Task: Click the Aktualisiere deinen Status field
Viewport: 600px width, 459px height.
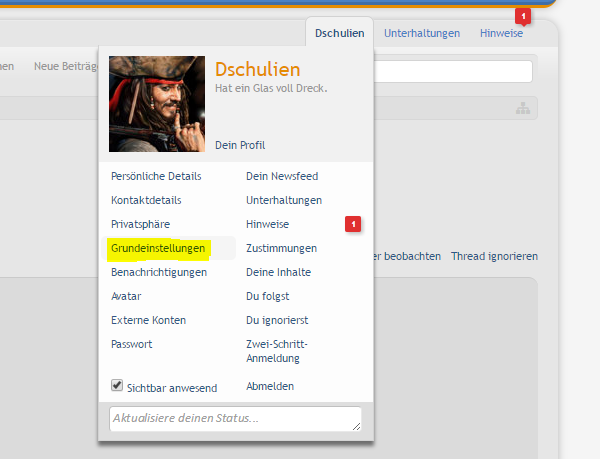Action: pyautogui.click(x=235, y=419)
